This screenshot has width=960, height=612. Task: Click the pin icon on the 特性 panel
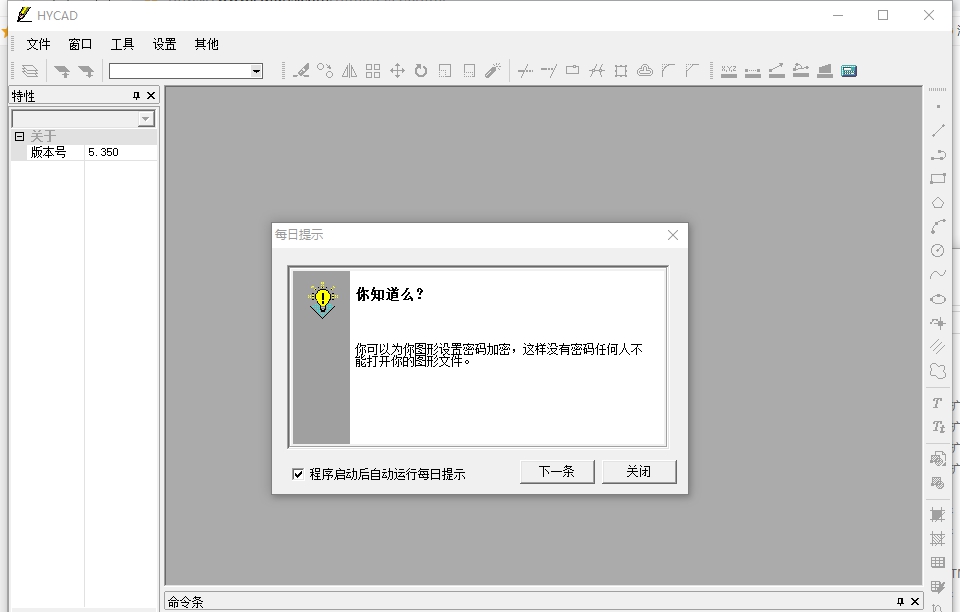pos(139,96)
